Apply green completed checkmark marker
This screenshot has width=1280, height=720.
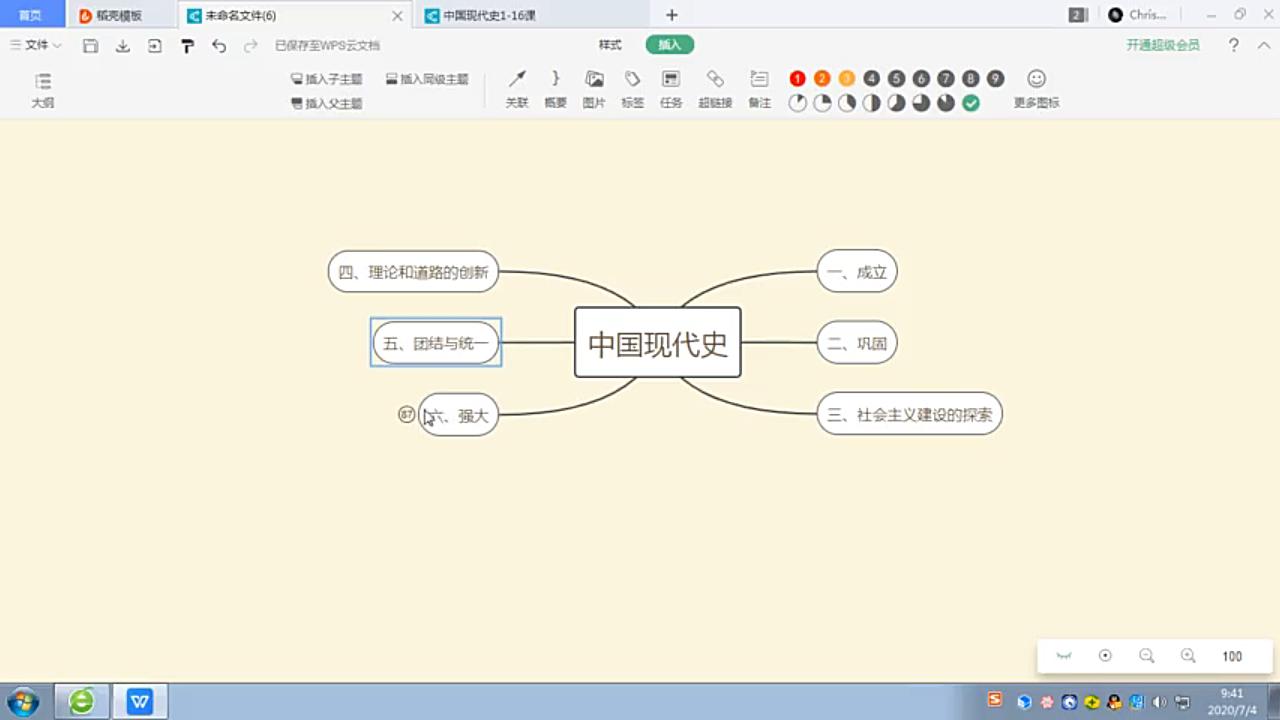pos(971,103)
